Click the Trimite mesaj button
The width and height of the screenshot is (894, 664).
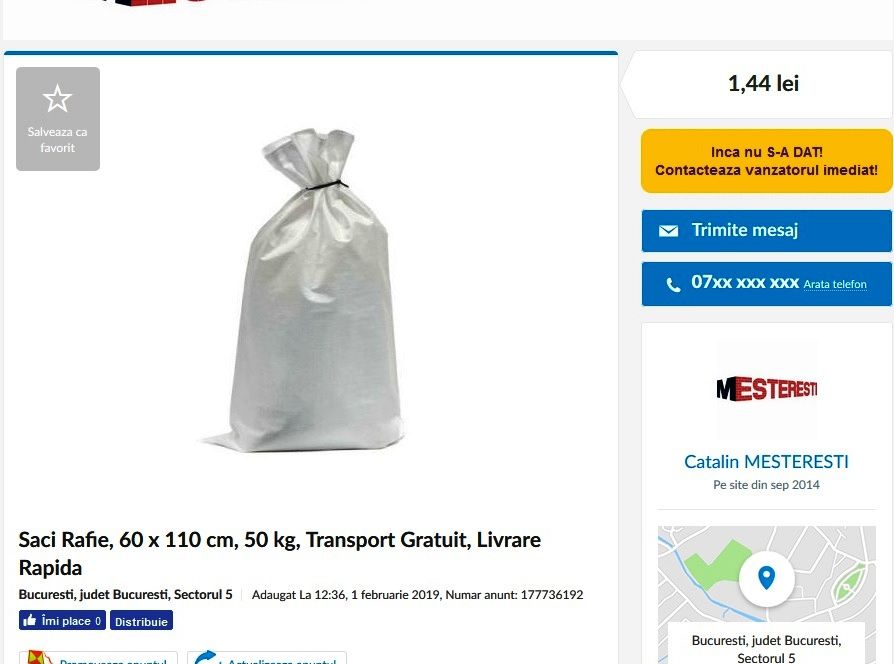(x=766, y=230)
